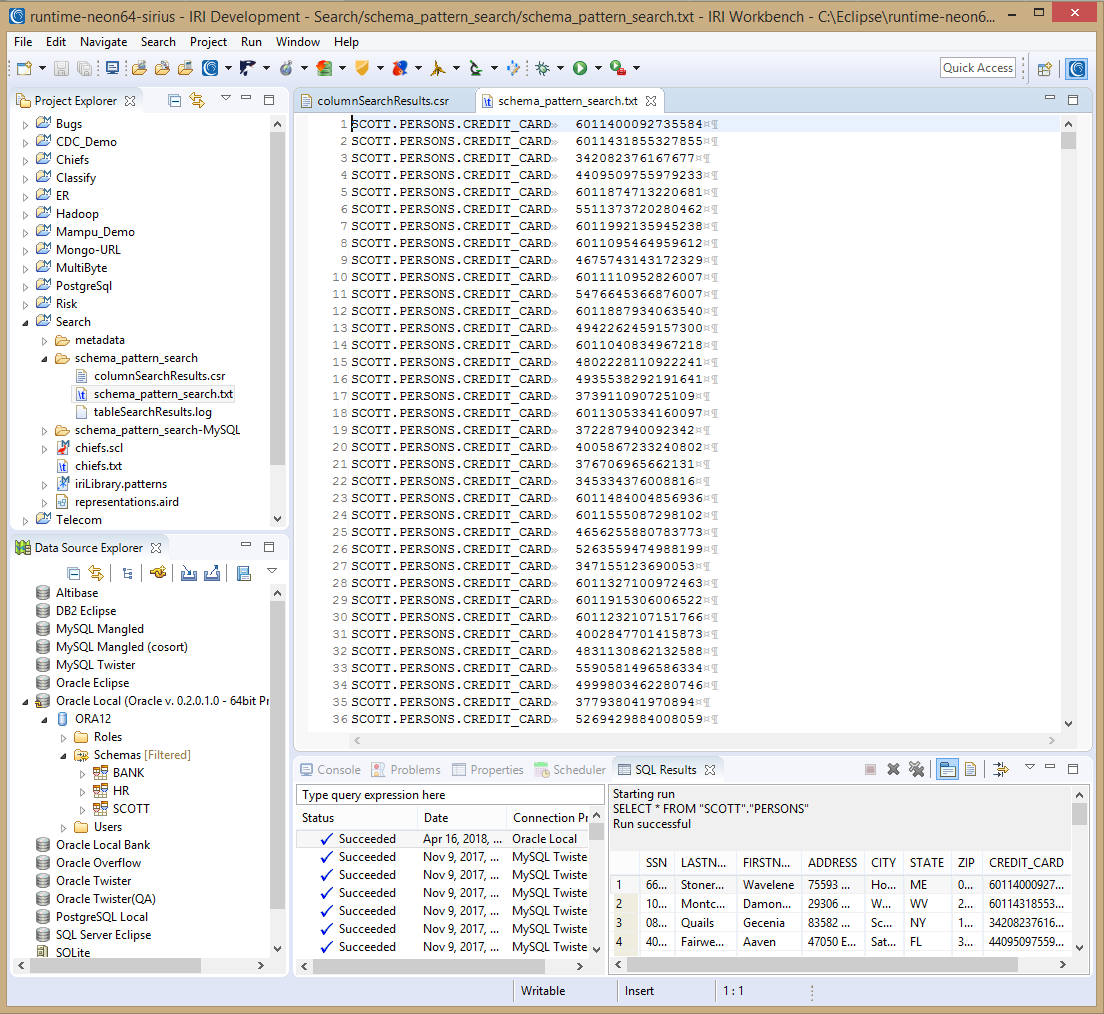The image size is (1104, 1014).
Task: Click the query expression input field
Action: click(x=450, y=794)
